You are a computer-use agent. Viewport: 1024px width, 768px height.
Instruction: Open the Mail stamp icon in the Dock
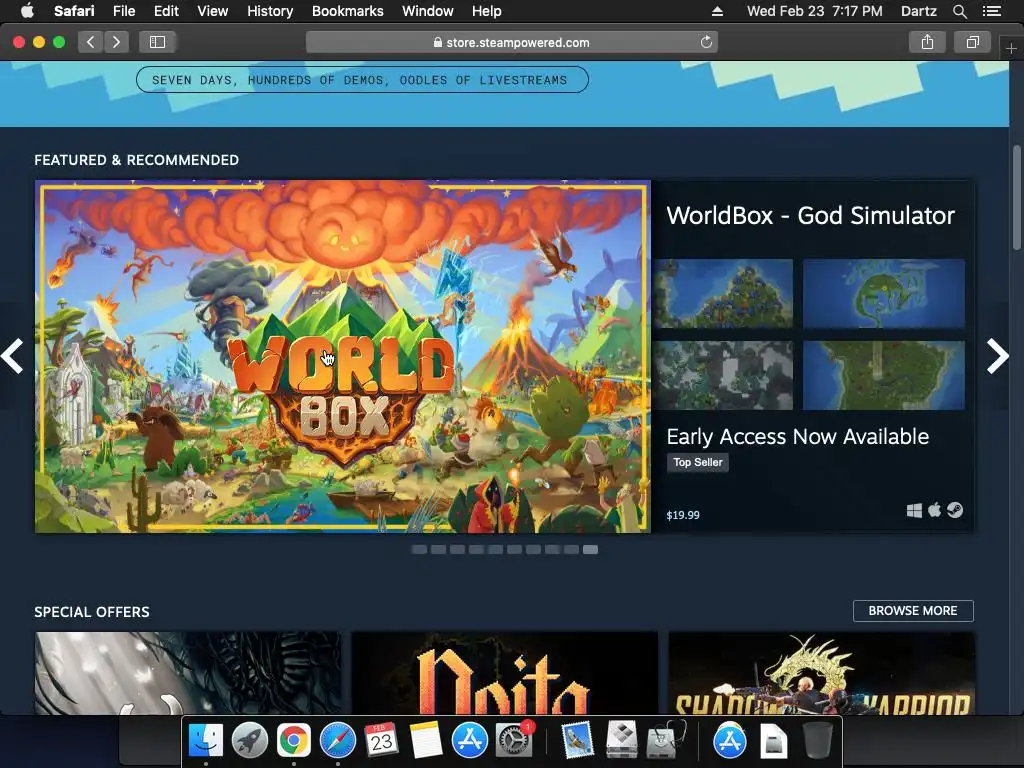tap(577, 741)
